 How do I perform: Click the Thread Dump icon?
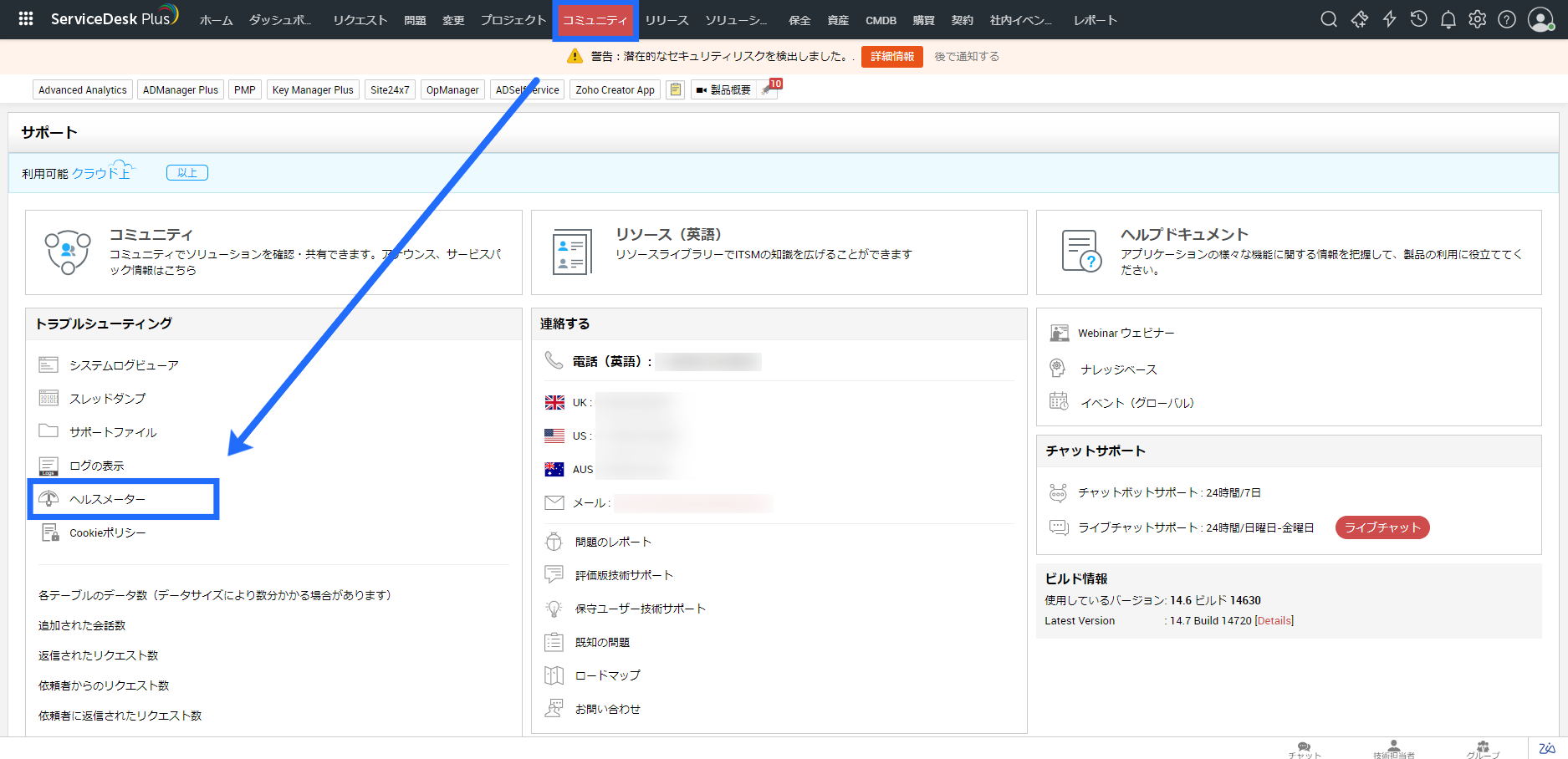coord(49,399)
